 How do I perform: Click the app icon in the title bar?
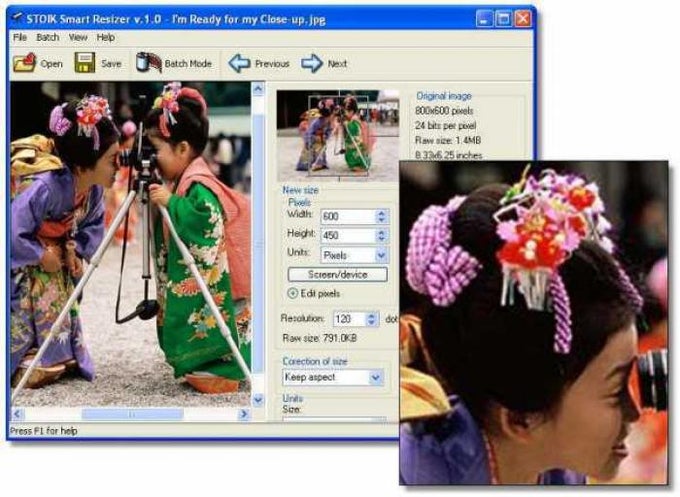17,18
